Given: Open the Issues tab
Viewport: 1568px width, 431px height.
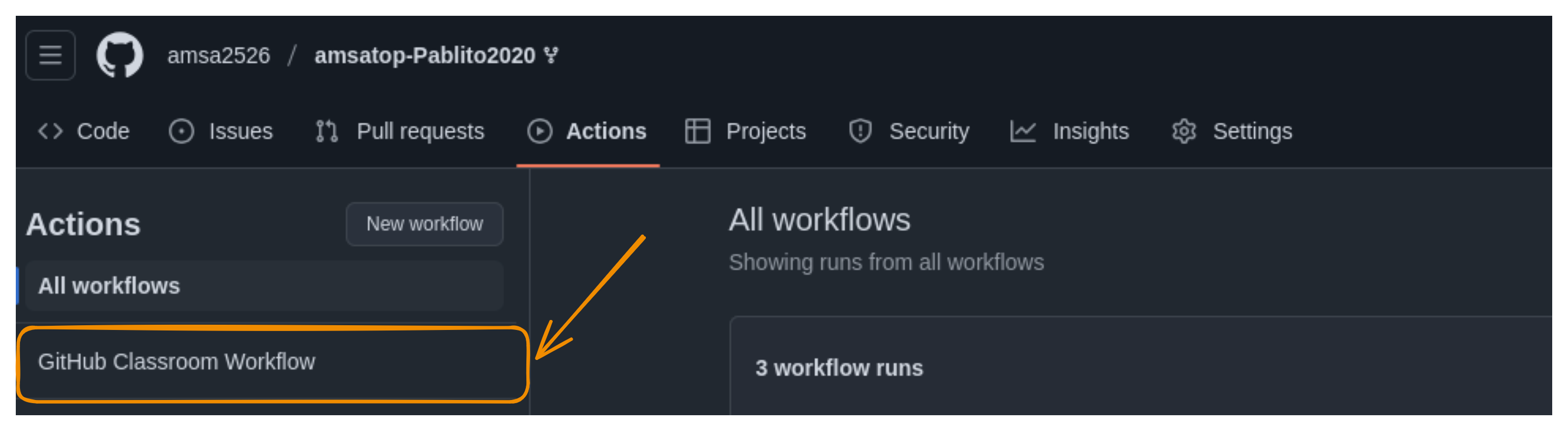Looking at the screenshot, I should click(x=241, y=132).
